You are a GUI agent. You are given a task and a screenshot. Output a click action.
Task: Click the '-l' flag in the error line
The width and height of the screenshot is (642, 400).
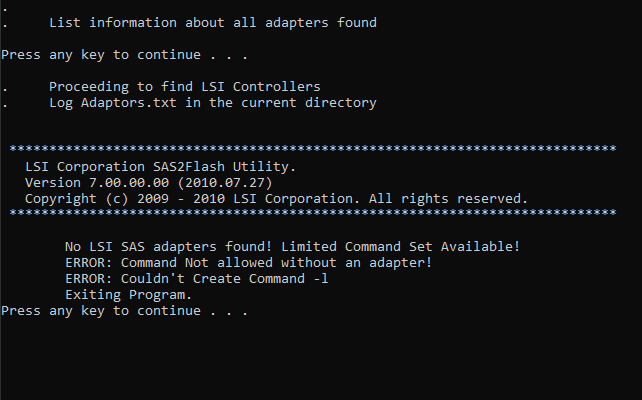point(321,278)
